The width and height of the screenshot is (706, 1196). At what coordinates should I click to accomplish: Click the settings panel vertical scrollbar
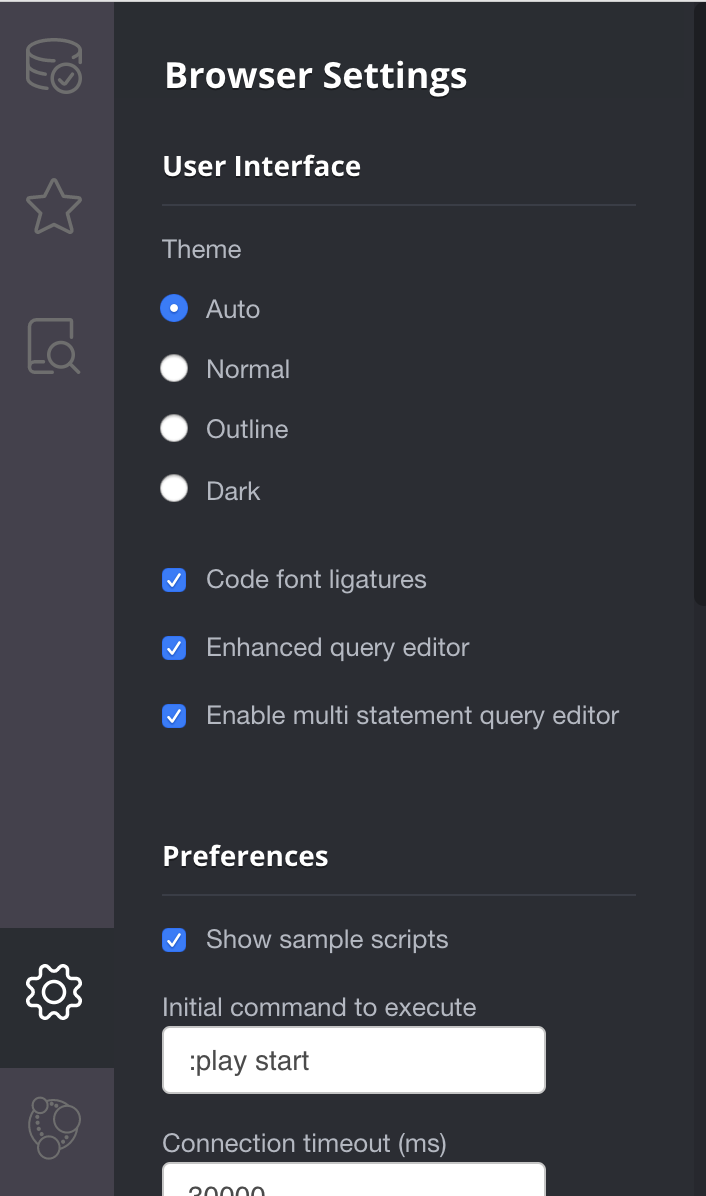click(x=700, y=305)
